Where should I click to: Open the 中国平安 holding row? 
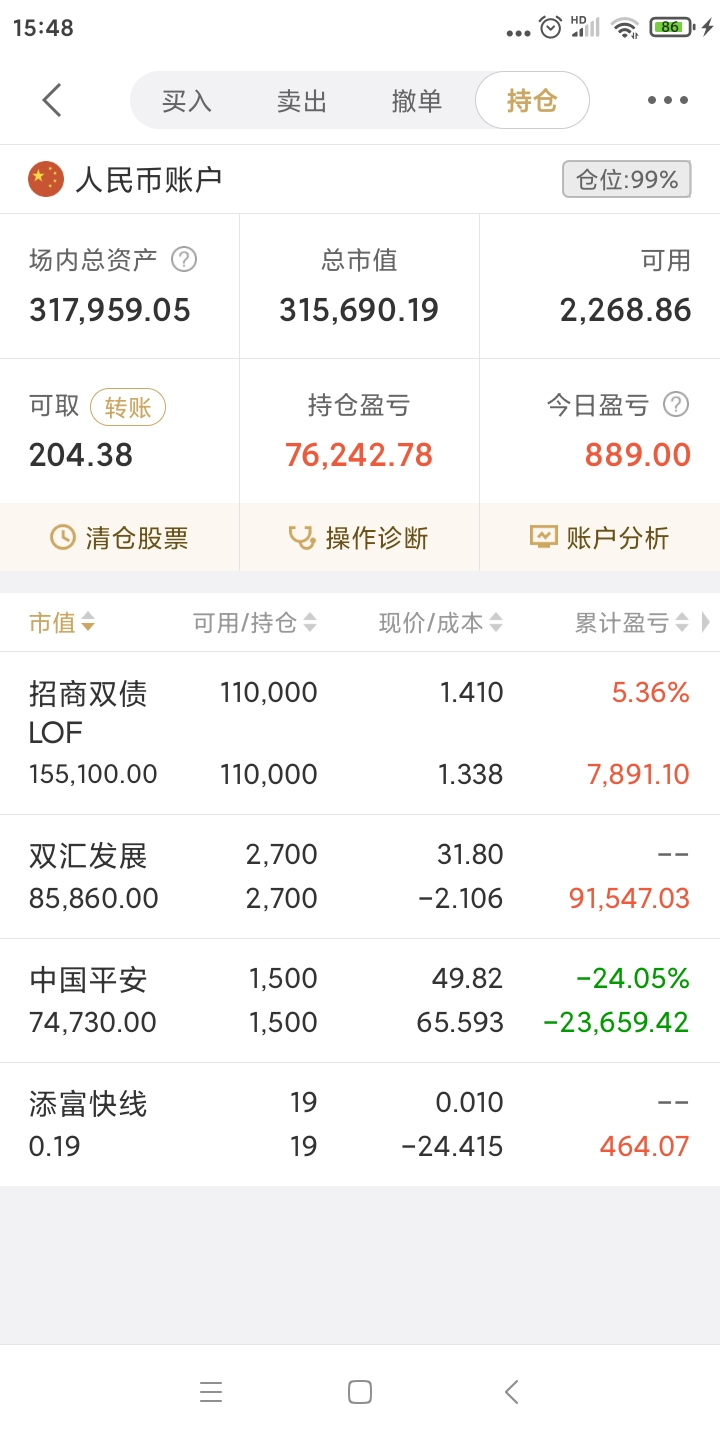point(360,1000)
